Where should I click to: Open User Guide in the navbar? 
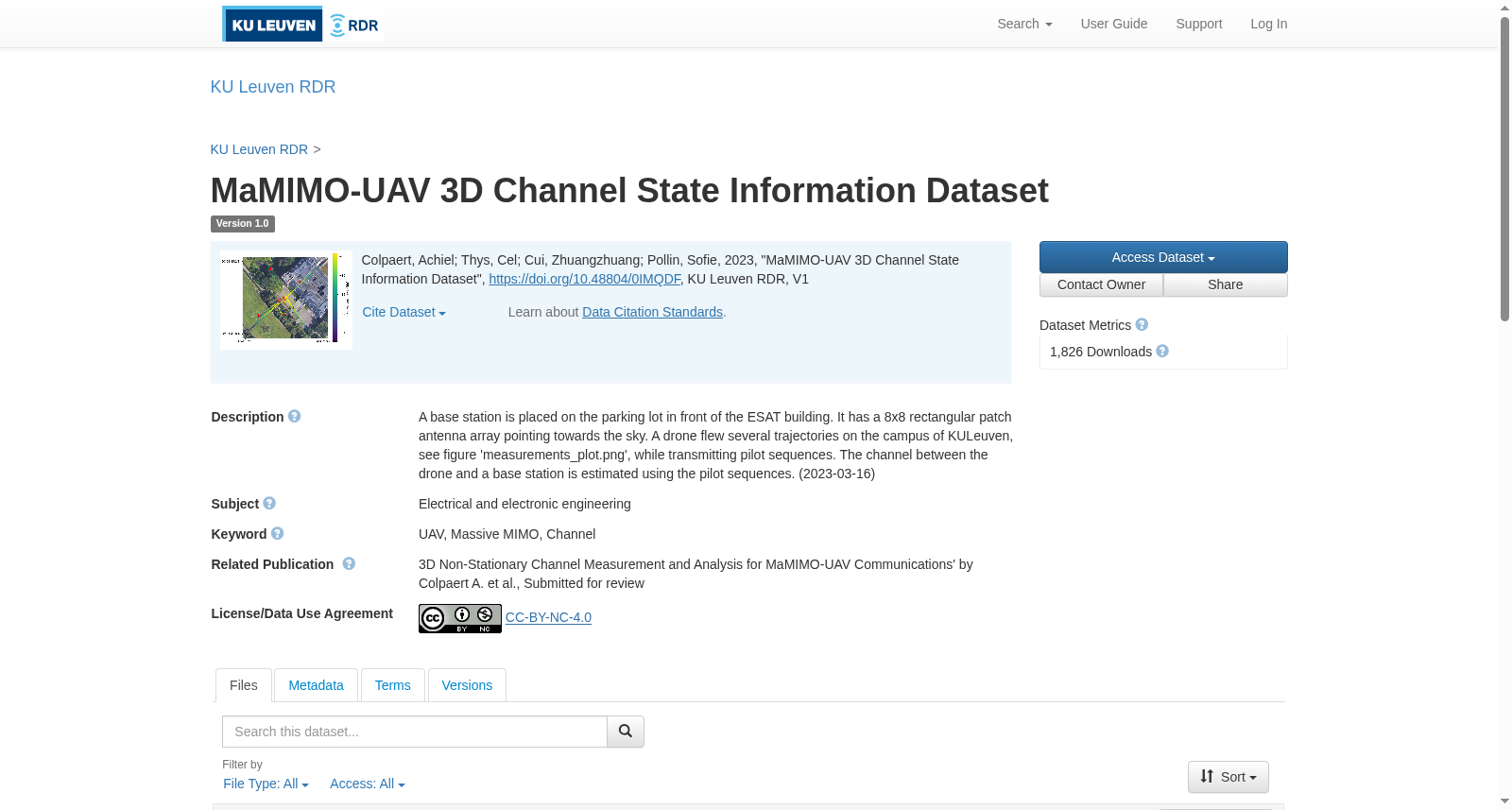[1114, 24]
